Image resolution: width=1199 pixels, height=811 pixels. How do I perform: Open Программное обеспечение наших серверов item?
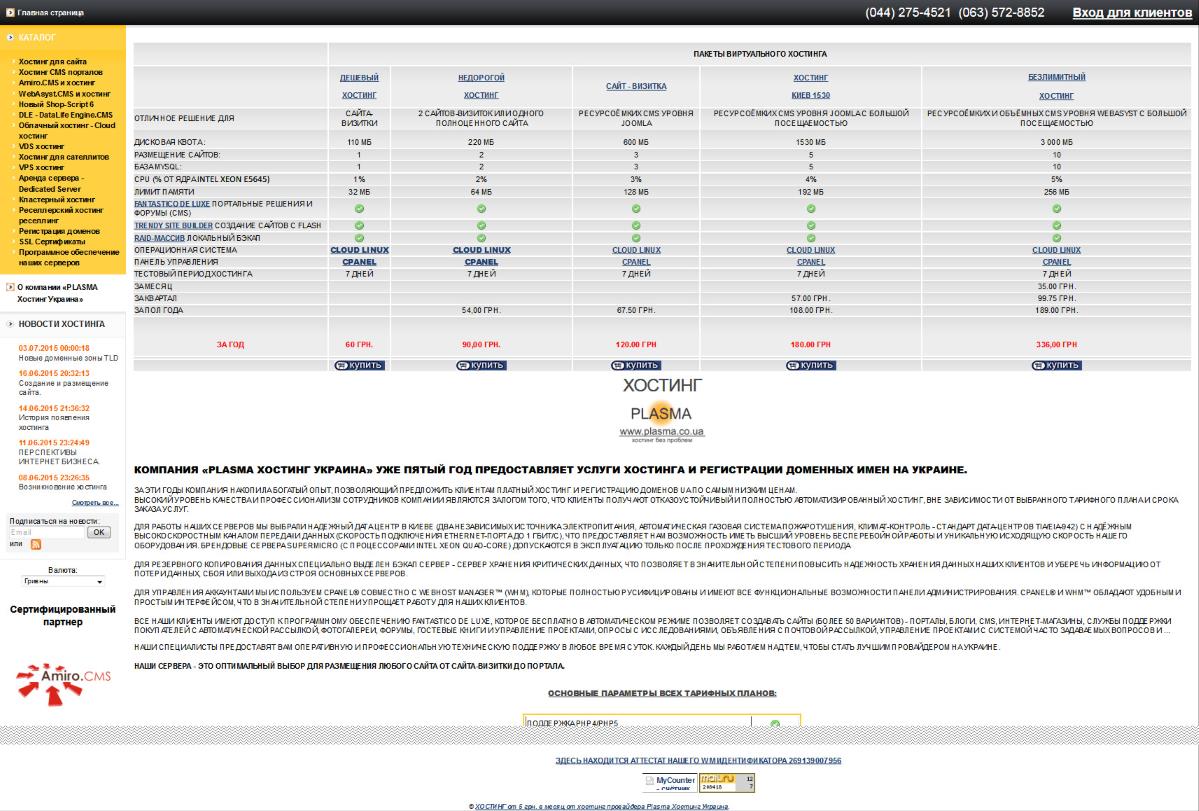(x=69, y=257)
